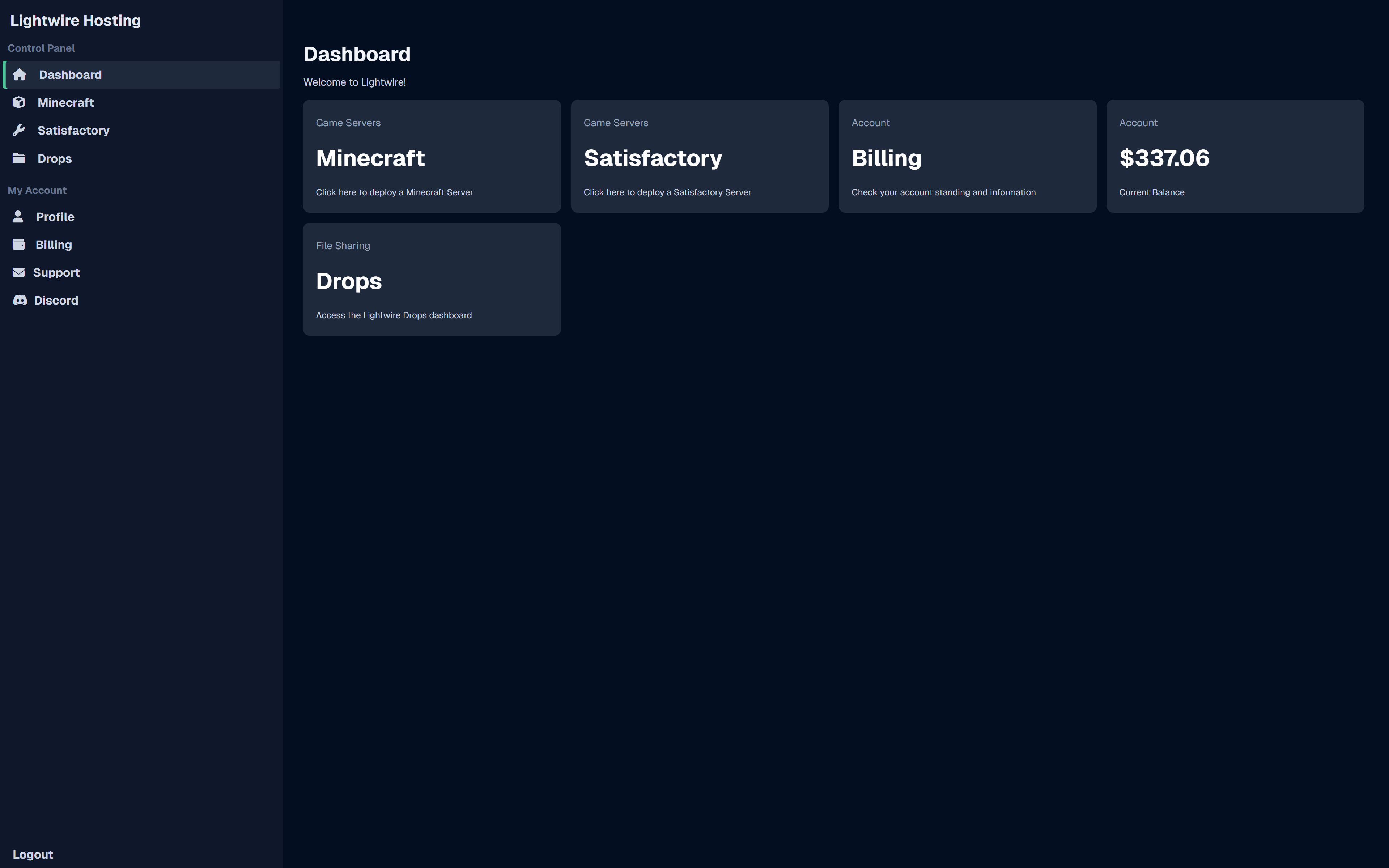
Task: Click the home icon beside Dashboard
Action: pos(20,75)
